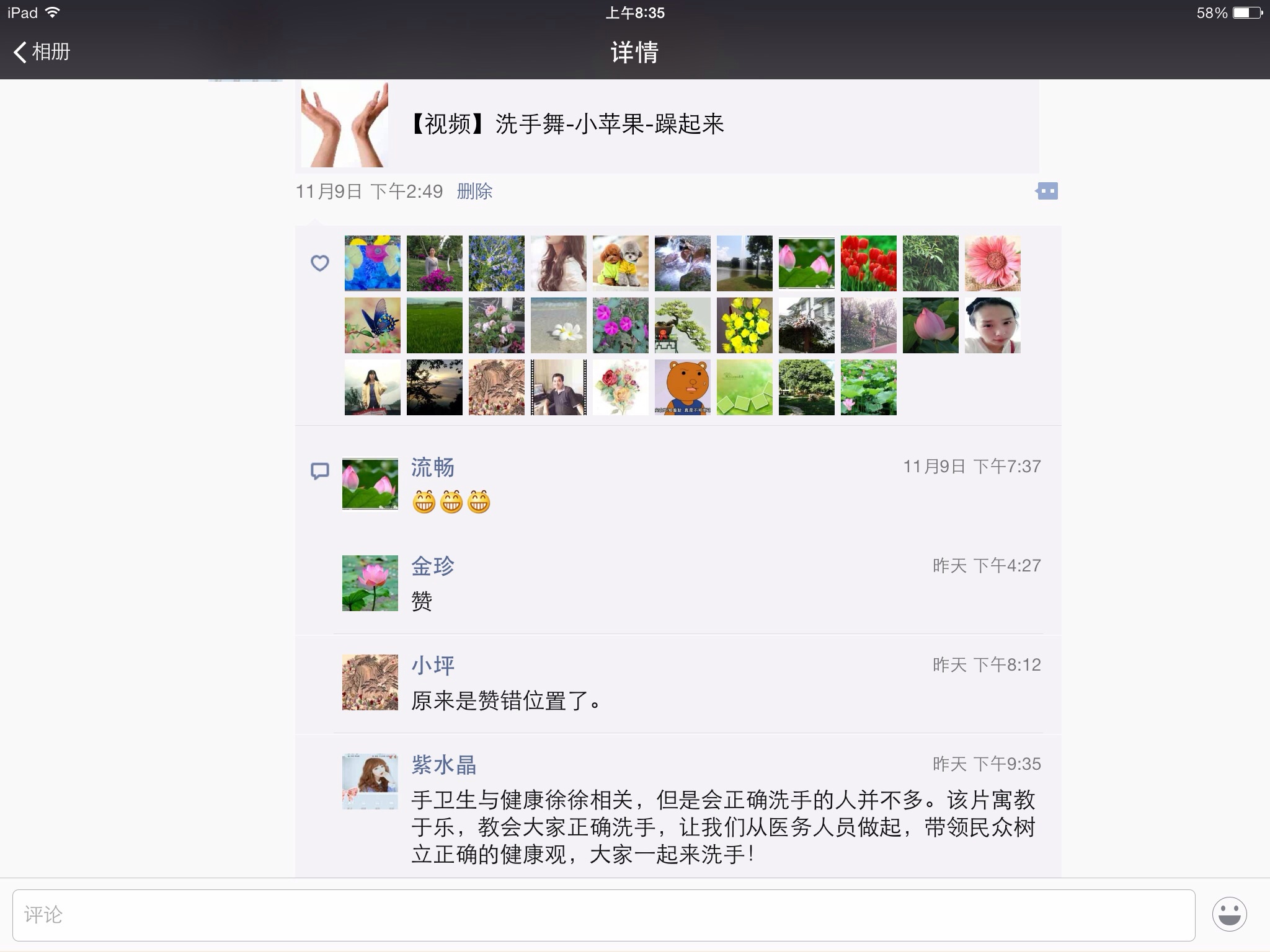The height and width of the screenshot is (952, 1270).
Task: Tap the 删除 delete link
Action: click(474, 192)
